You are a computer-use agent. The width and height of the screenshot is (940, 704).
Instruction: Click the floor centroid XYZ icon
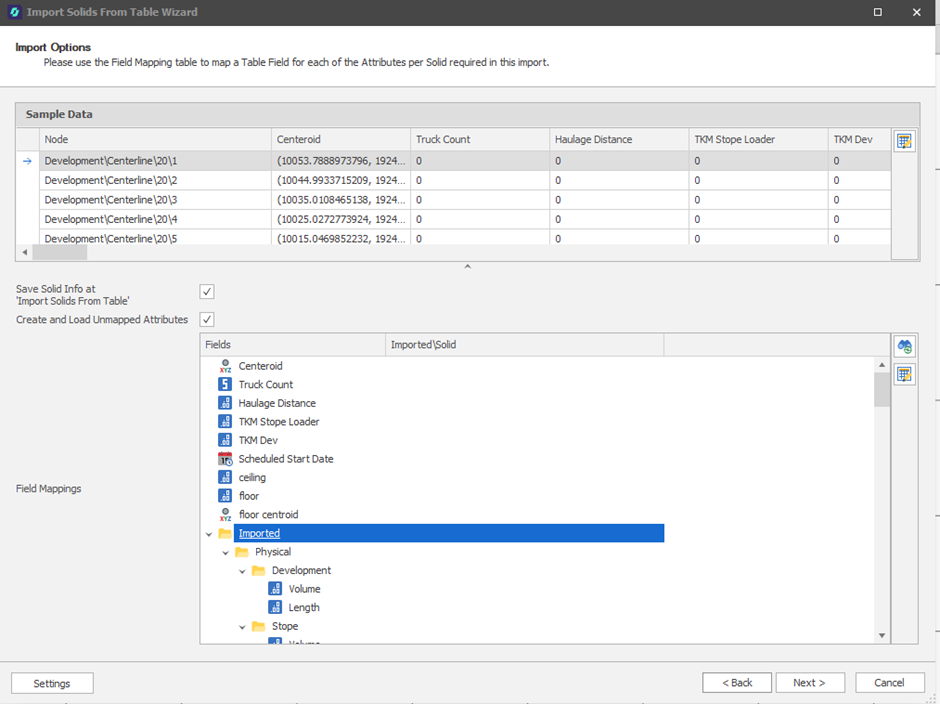click(x=225, y=515)
